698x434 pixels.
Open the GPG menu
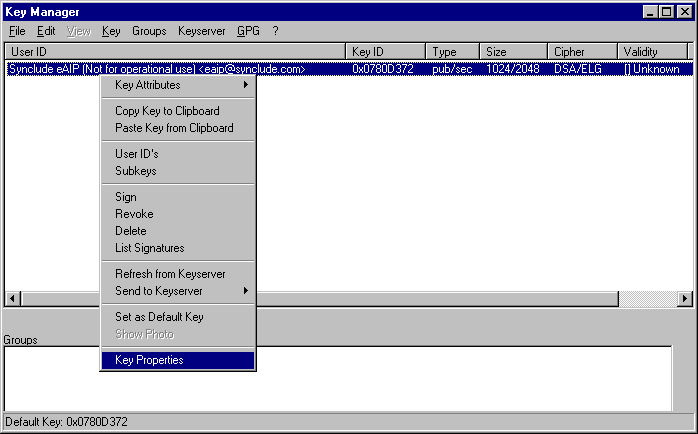pos(248,31)
